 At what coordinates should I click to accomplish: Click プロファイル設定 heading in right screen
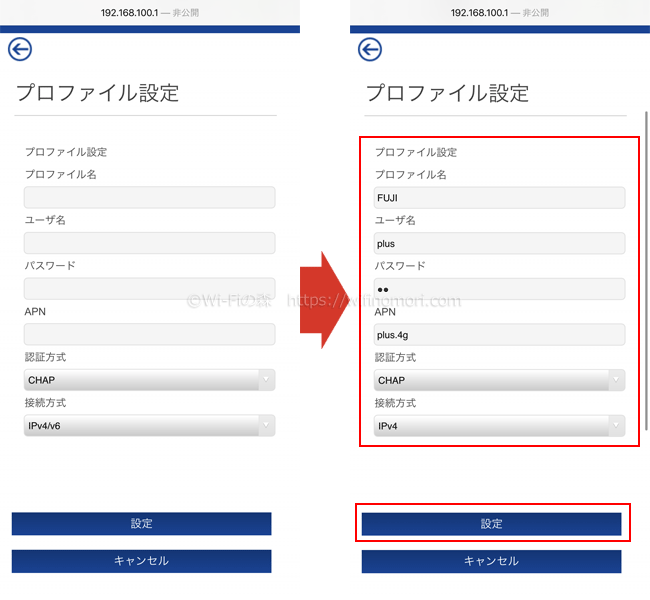[447, 93]
